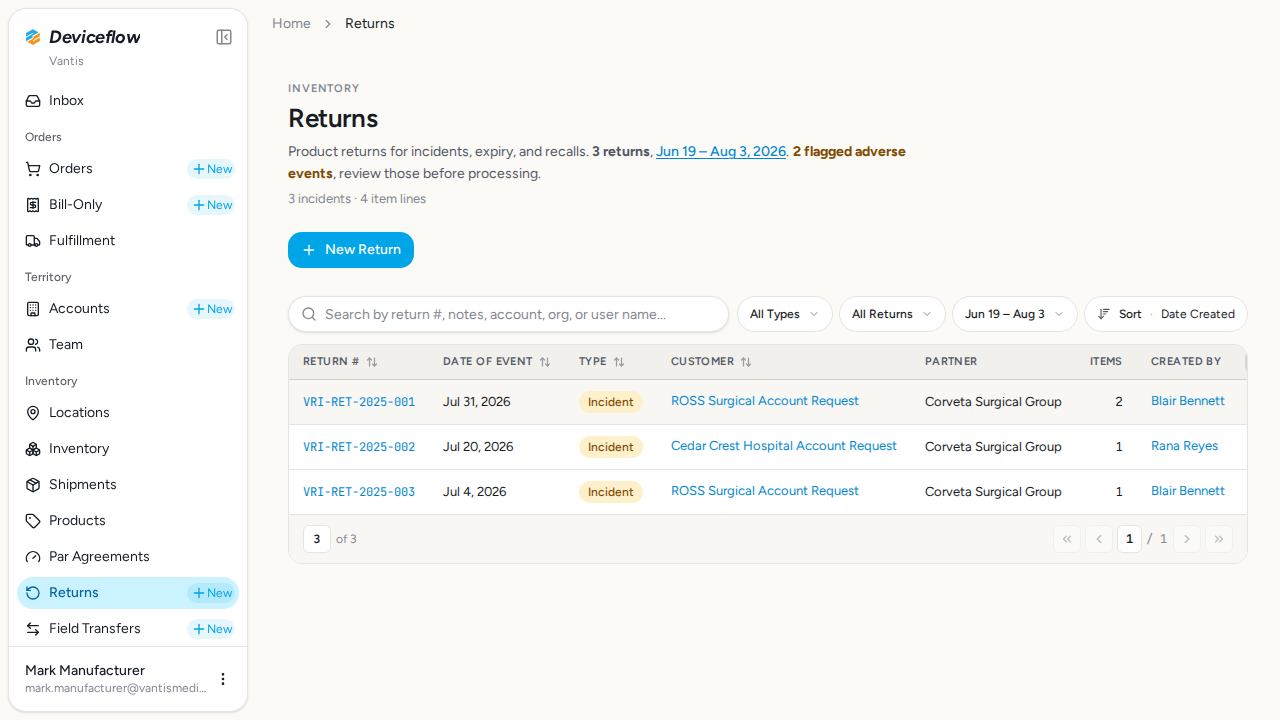Click the Deviceflow logo icon
The height and width of the screenshot is (720, 1280).
33,37
